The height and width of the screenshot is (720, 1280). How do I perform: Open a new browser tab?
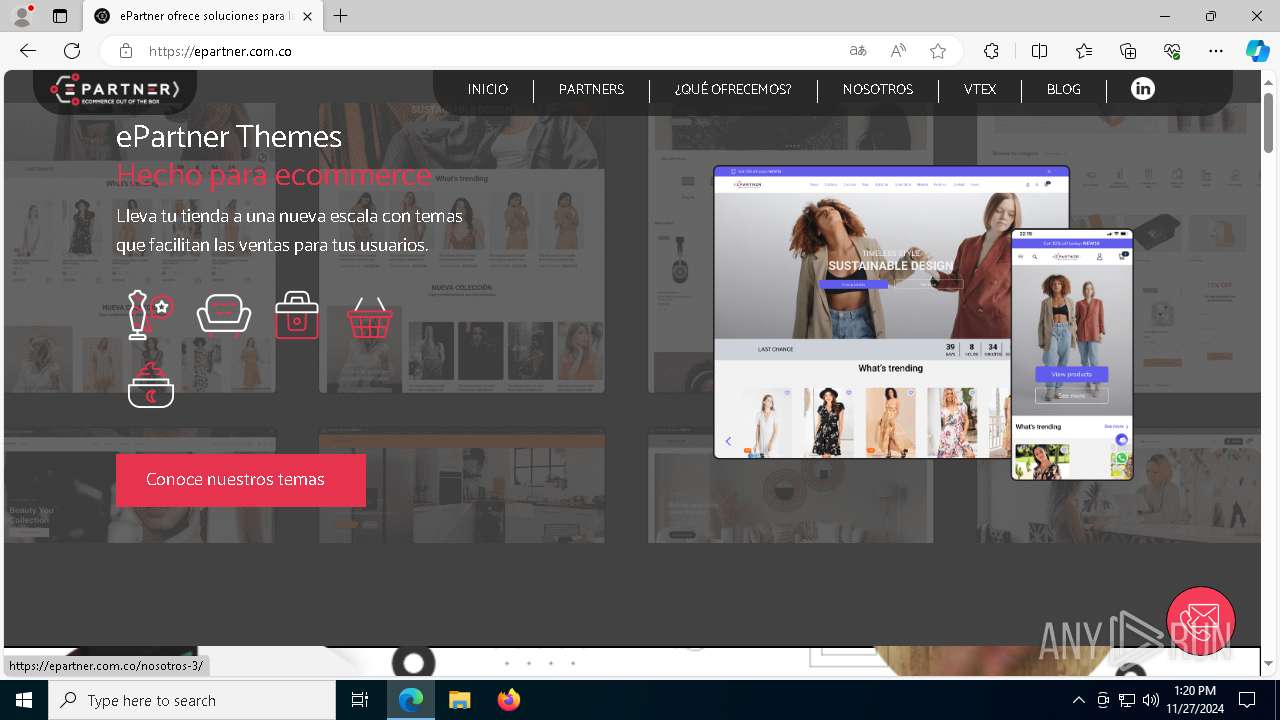coord(341,16)
